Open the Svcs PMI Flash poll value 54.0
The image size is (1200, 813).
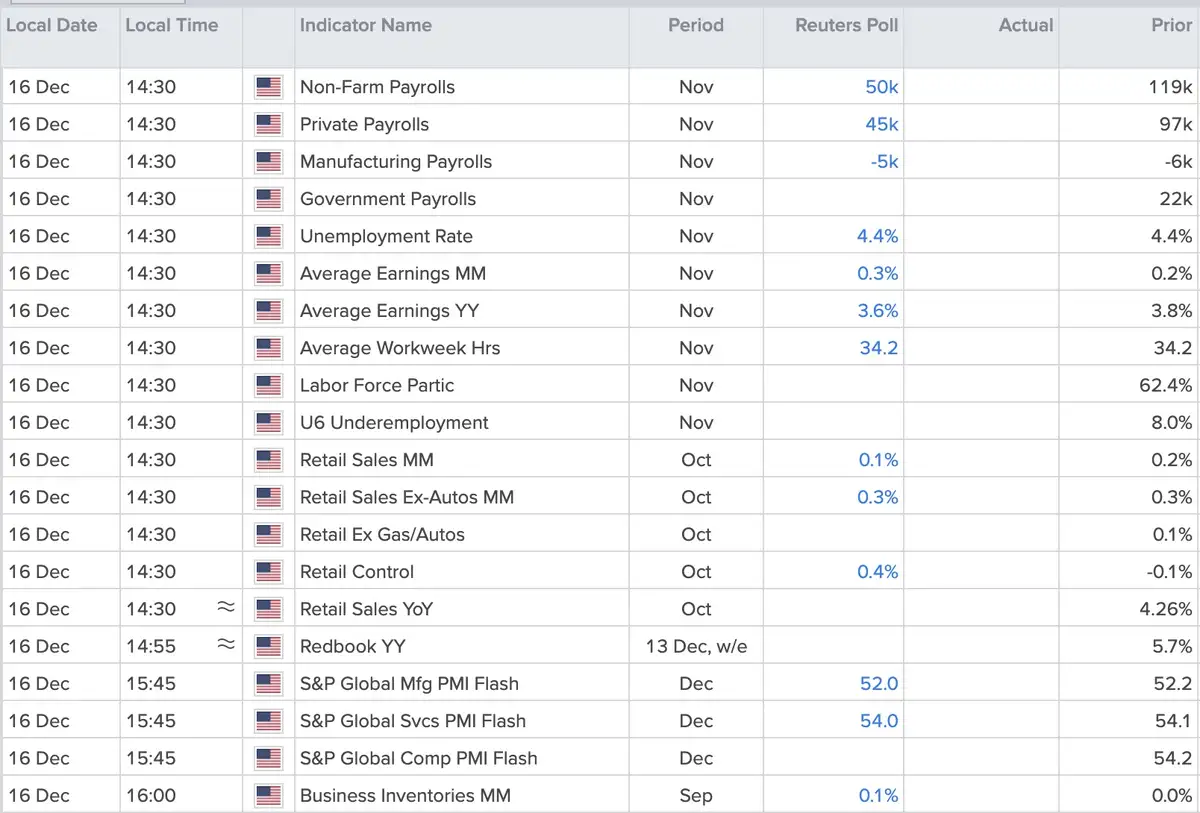pyautogui.click(x=879, y=721)
